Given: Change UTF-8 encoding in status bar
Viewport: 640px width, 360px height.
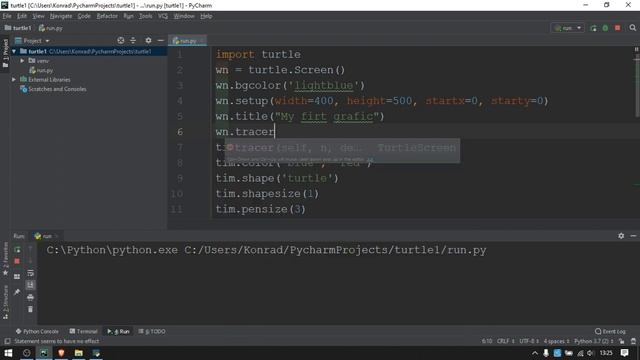Looking at the screenshot, I should click(x=529, y=341).
